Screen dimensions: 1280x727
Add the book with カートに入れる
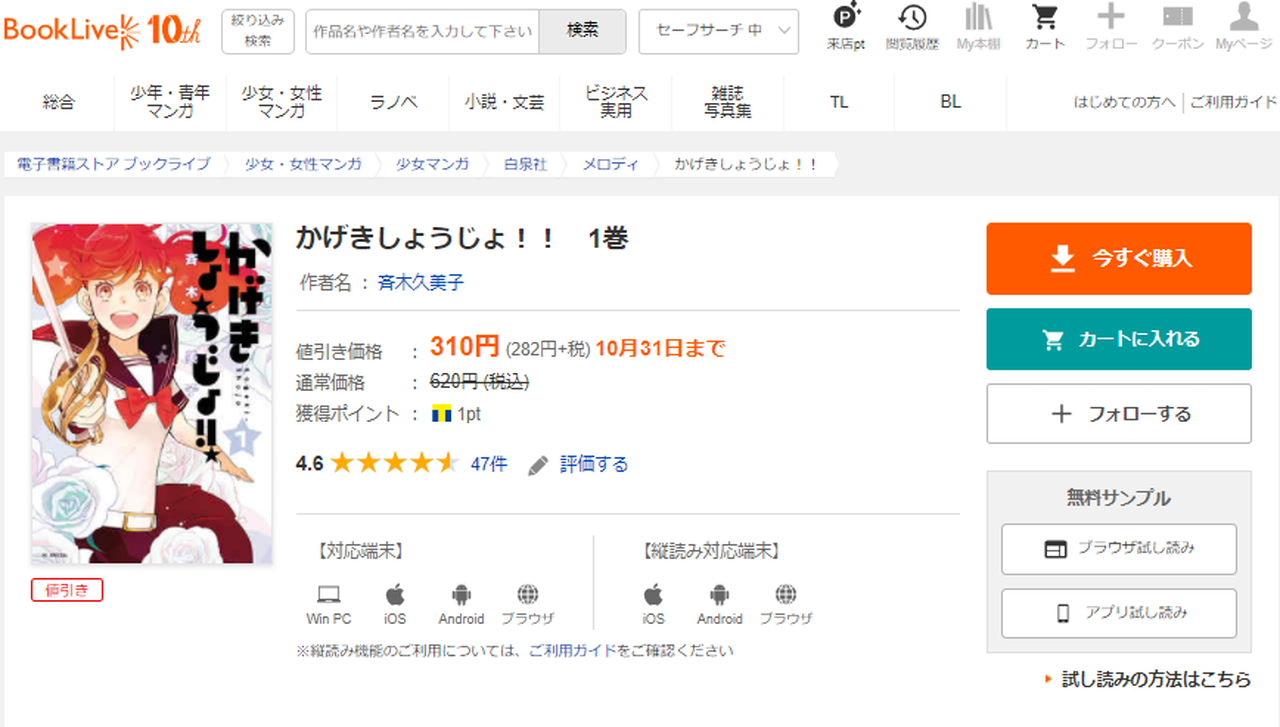point(1119,339)
